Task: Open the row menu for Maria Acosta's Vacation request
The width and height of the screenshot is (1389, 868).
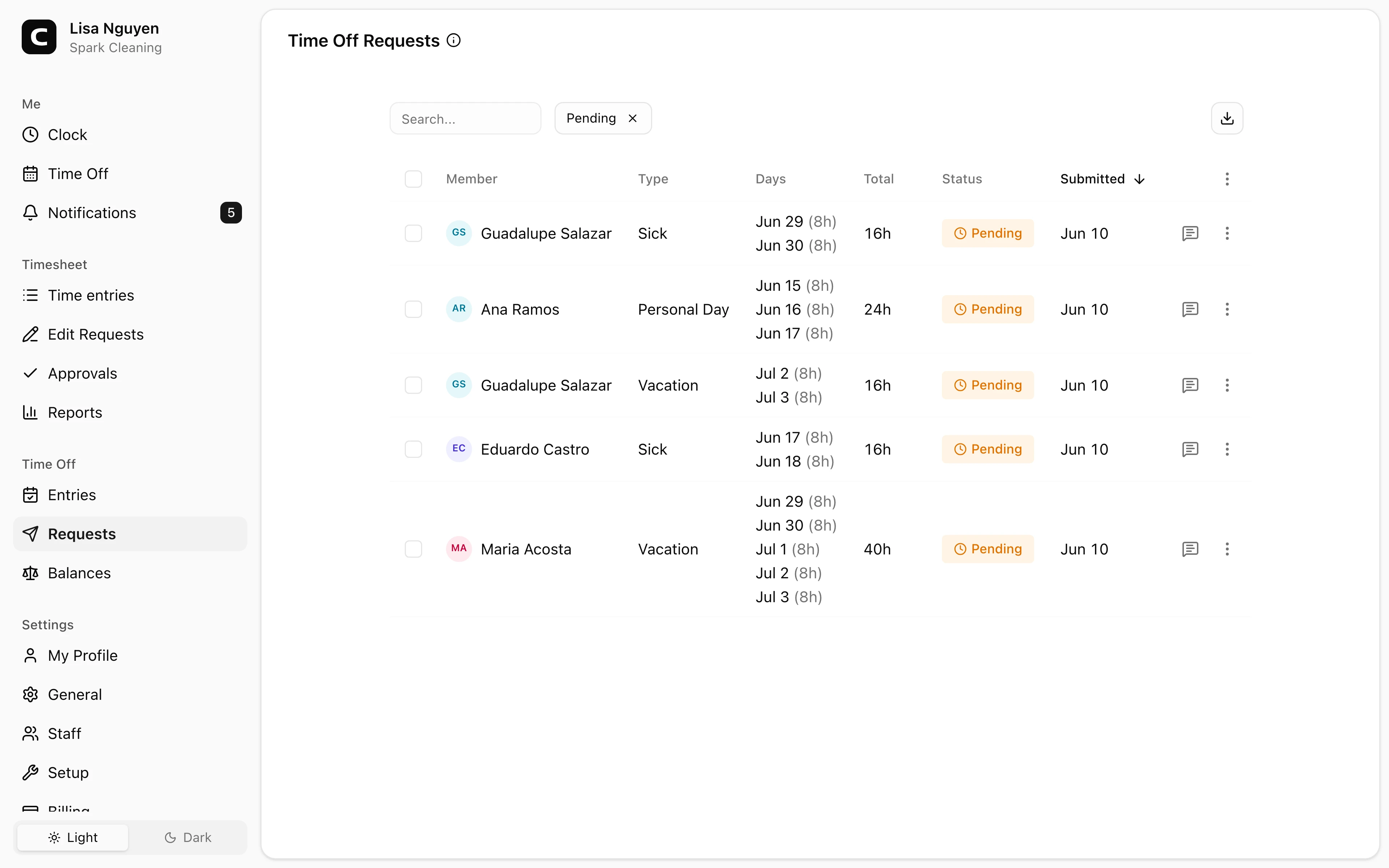Action: click(x=1227, y=549)
